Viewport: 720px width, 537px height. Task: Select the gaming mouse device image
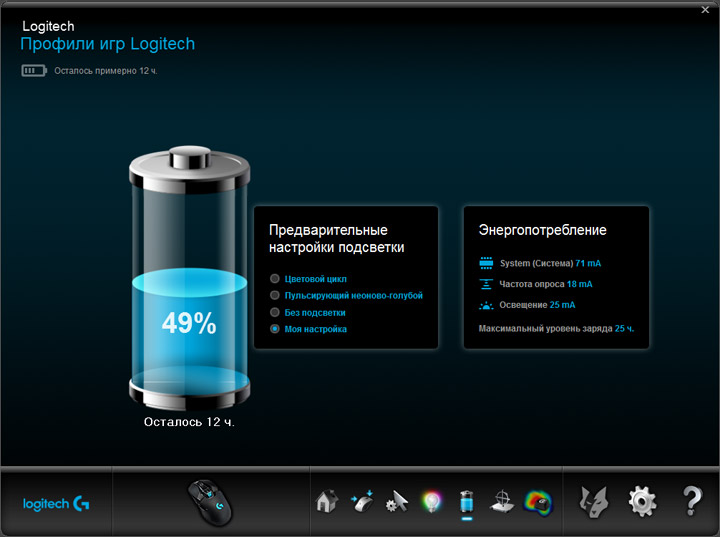point(210,503)
